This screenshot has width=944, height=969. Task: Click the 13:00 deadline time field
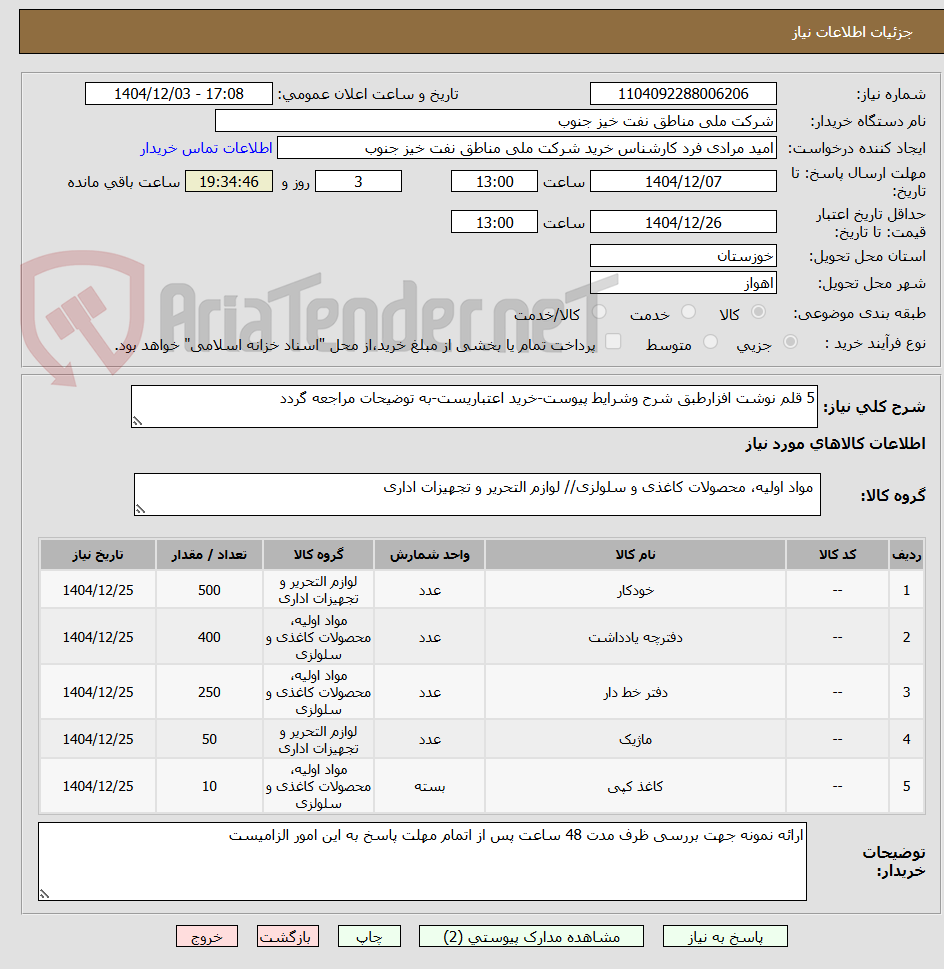click(494, 182)
